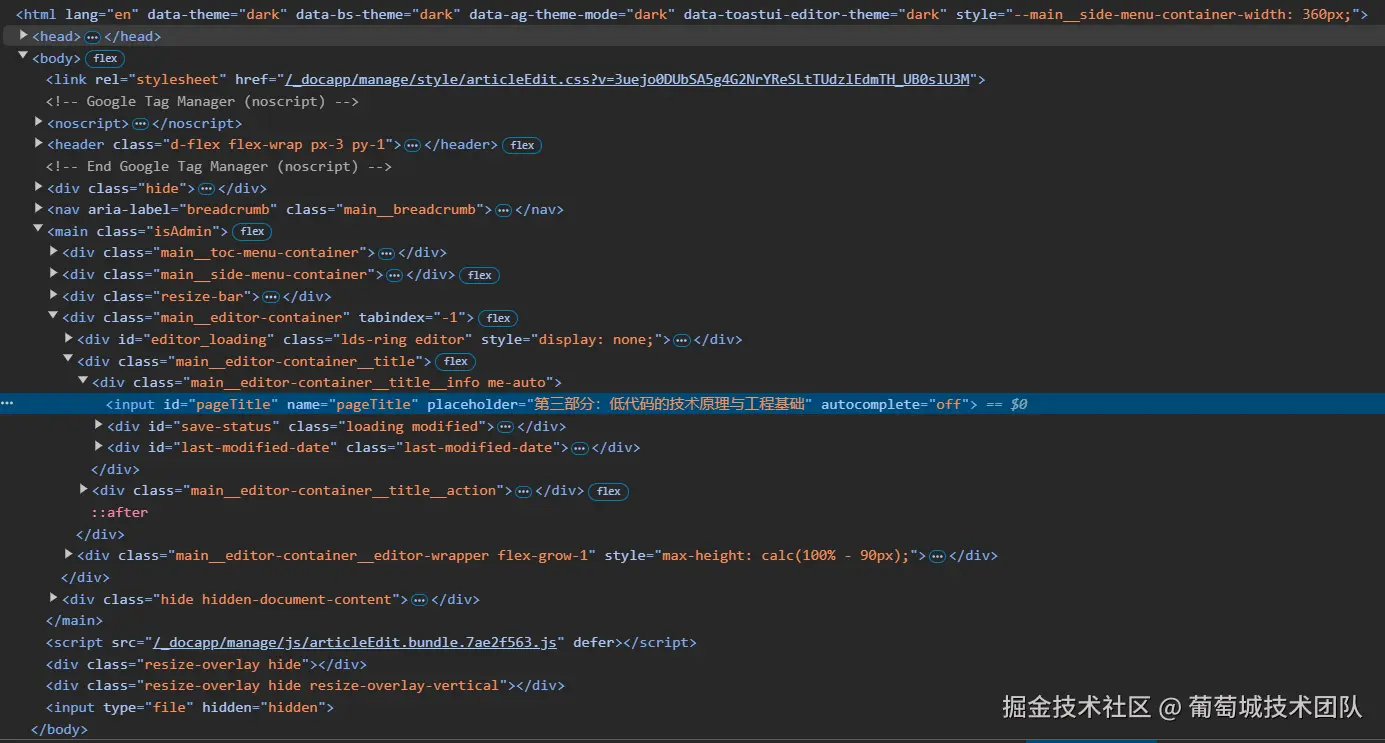The width and height of the screenshot is (1385, 743).
Task: Click the autocomplete="off" attribute
Action: pyautogui.click(x=895, y=404)
